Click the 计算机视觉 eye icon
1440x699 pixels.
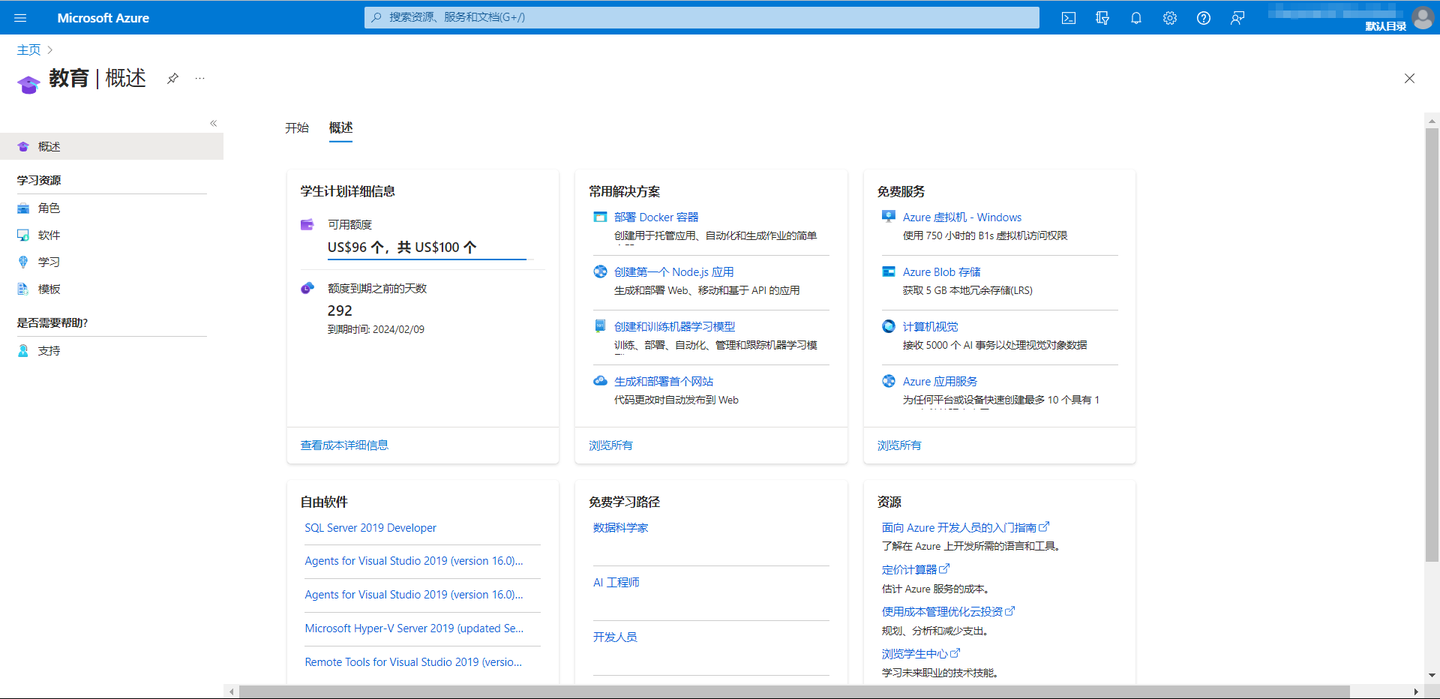pyautogui.click(x=888, y=326)
